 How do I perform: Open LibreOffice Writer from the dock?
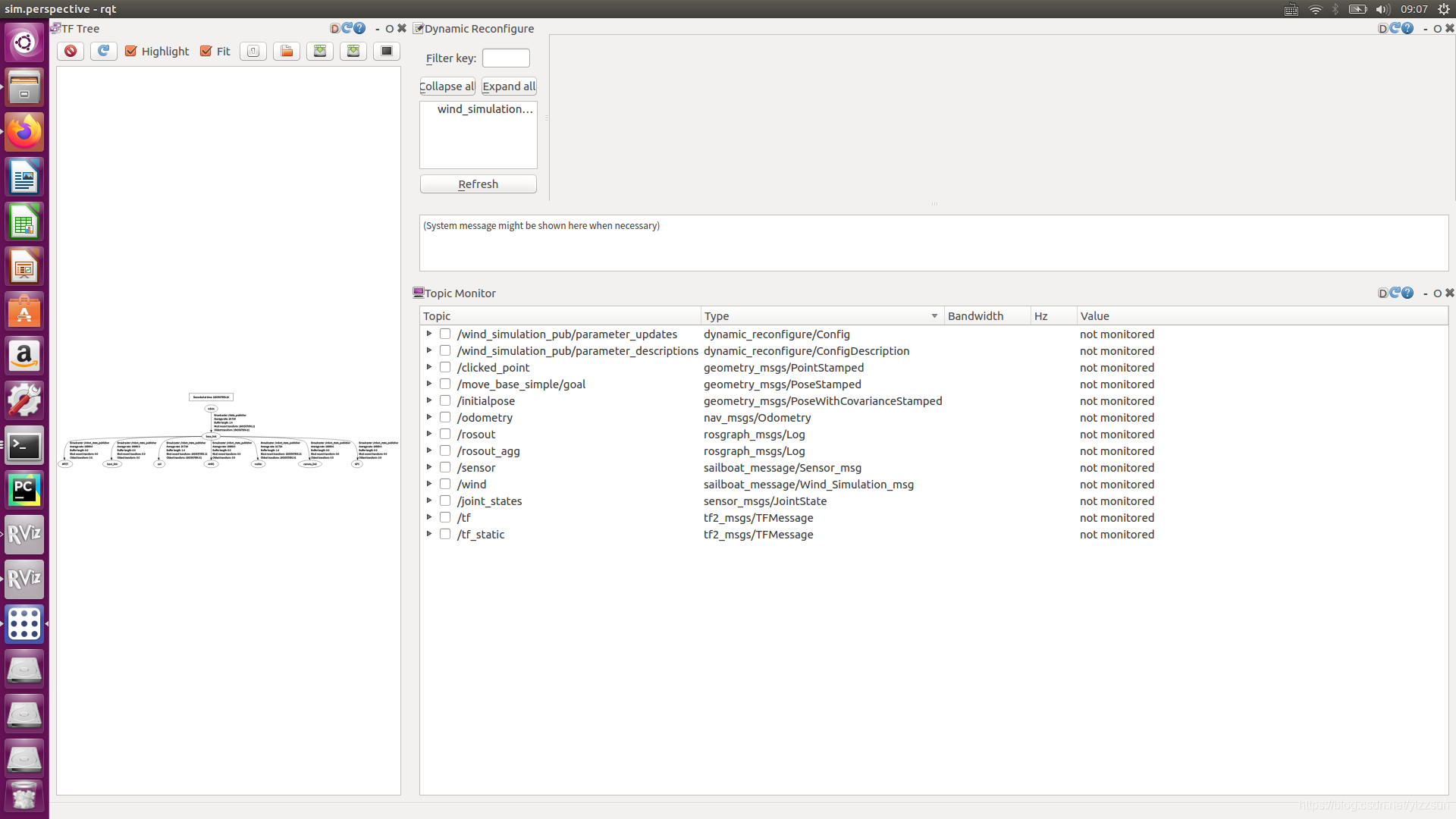[24, 177]
